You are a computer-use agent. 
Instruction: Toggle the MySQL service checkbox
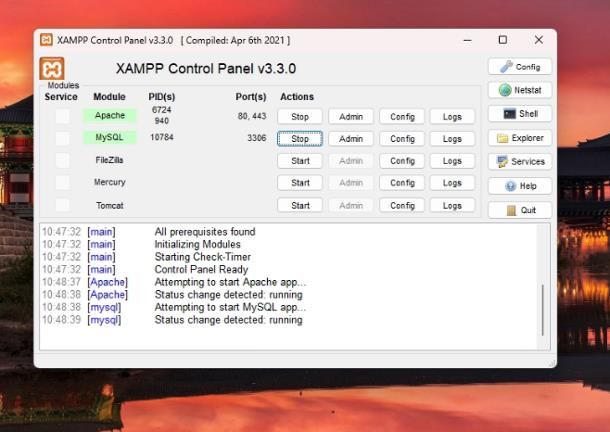click(63, 138)
